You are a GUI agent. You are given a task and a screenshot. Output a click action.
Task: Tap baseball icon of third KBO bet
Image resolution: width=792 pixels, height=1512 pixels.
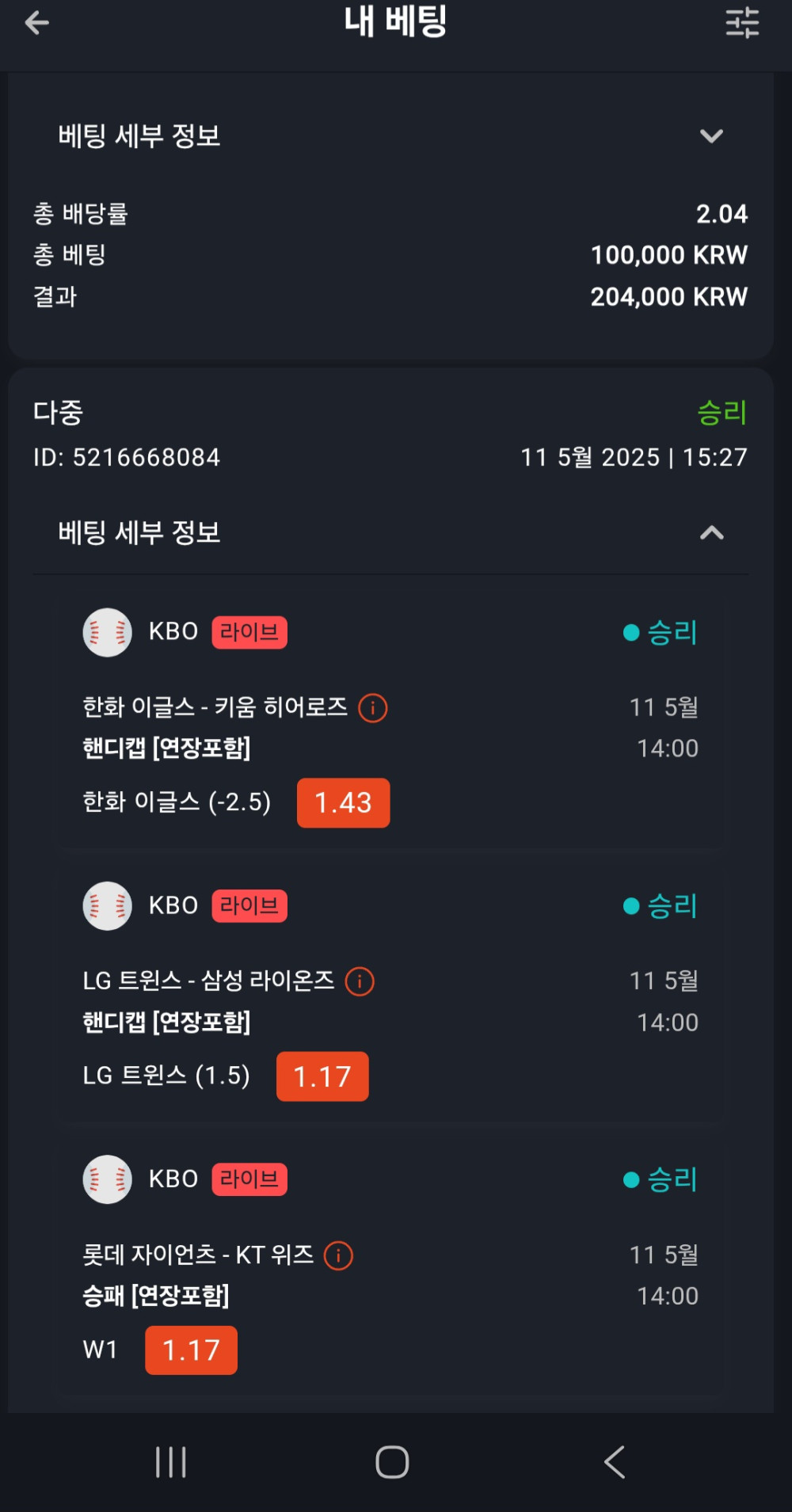coord(107,1179)
